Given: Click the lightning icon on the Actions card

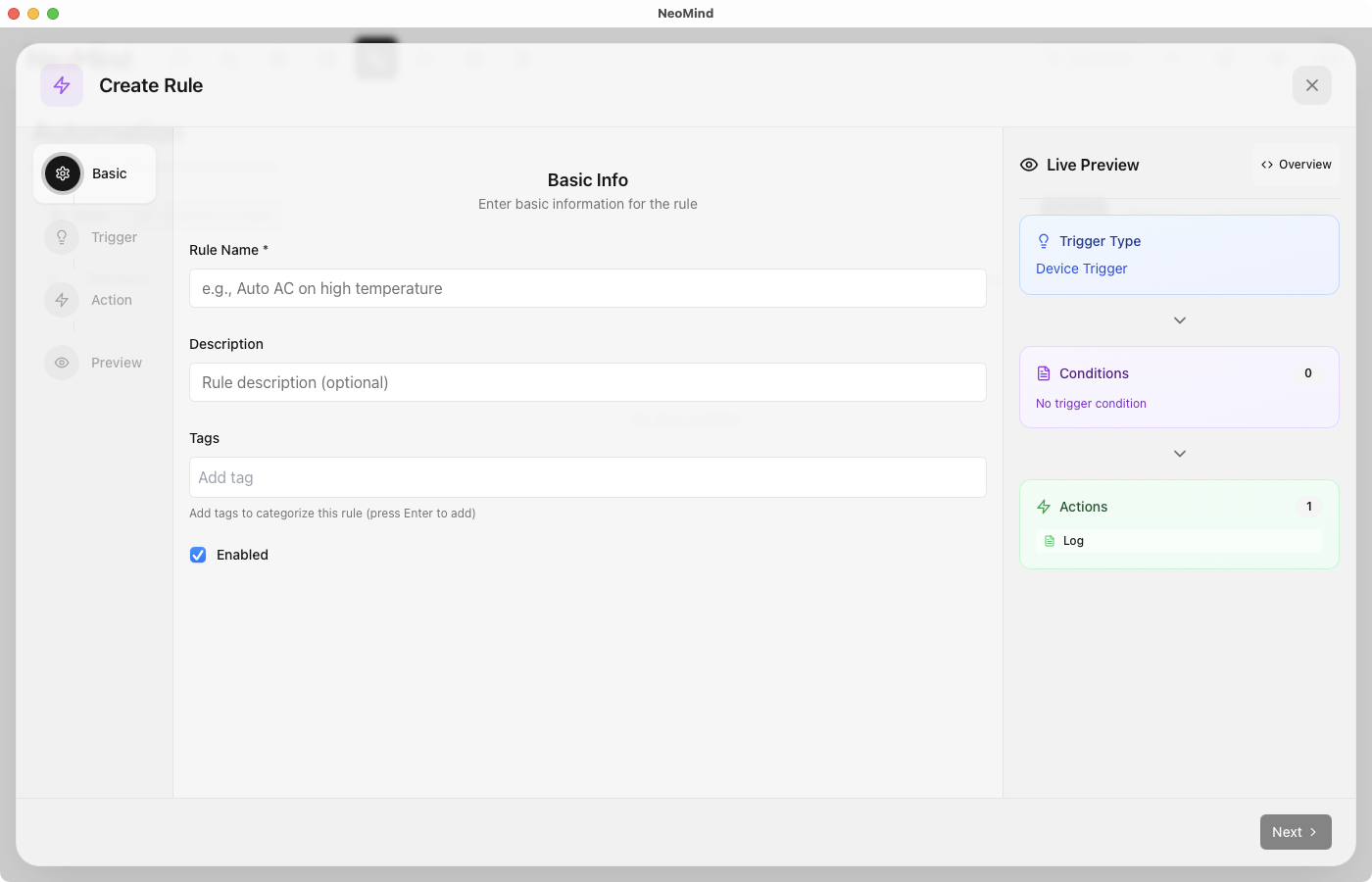Looking at the screenshot, I should 1043,506.
